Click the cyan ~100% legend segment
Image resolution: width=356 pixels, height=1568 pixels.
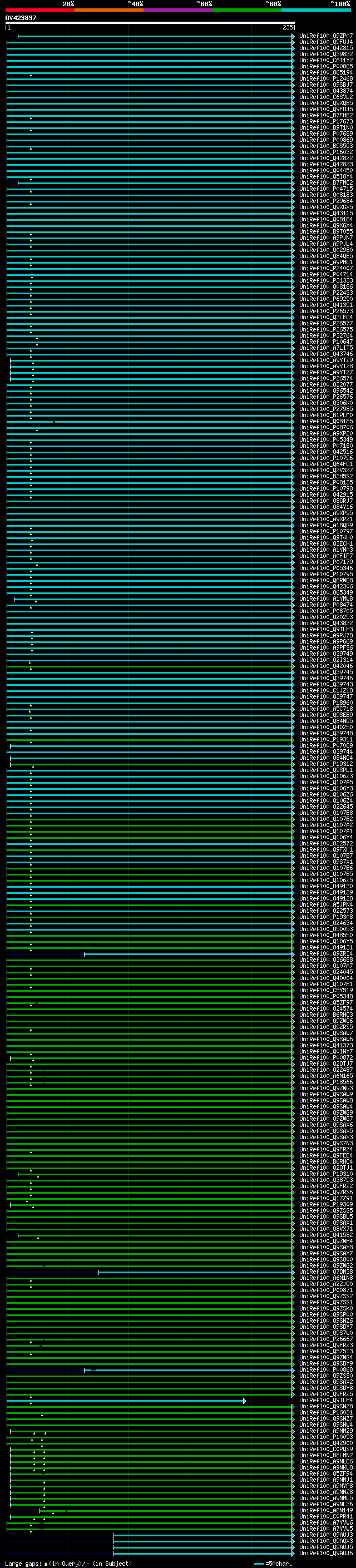click(316, 10)
